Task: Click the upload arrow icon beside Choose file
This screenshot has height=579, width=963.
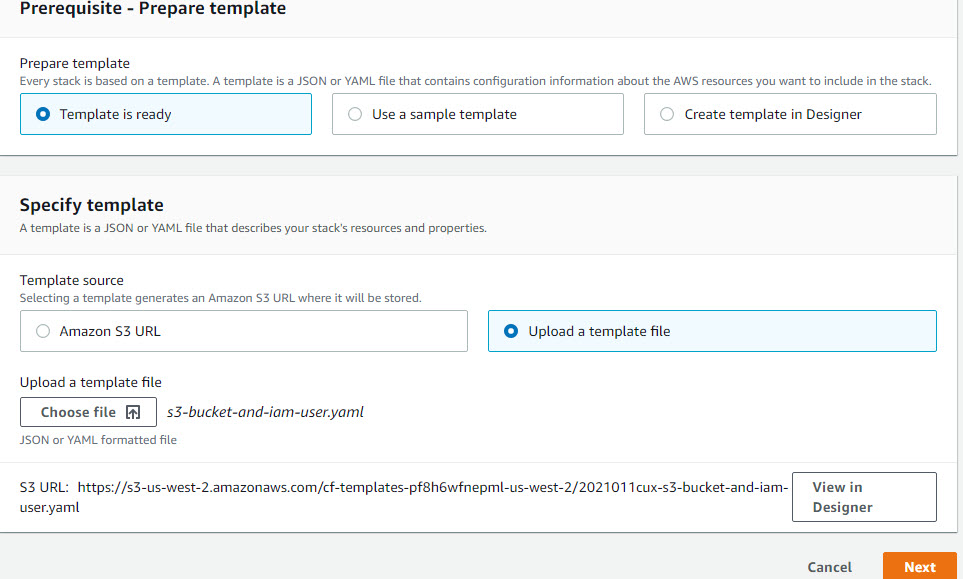Action: [x=133, y=412]
